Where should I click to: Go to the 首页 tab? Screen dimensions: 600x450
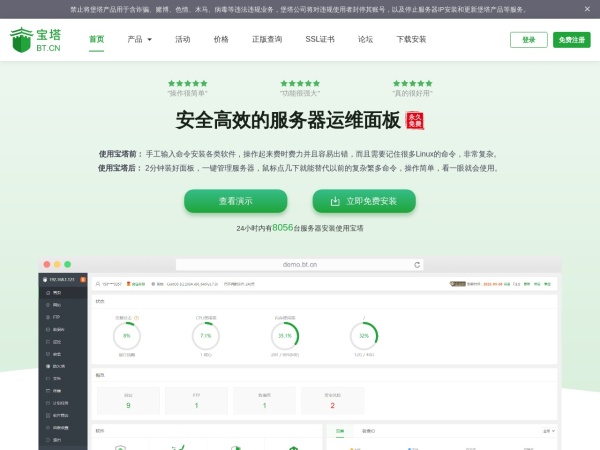pyautogui.click(x=96, y=40)
